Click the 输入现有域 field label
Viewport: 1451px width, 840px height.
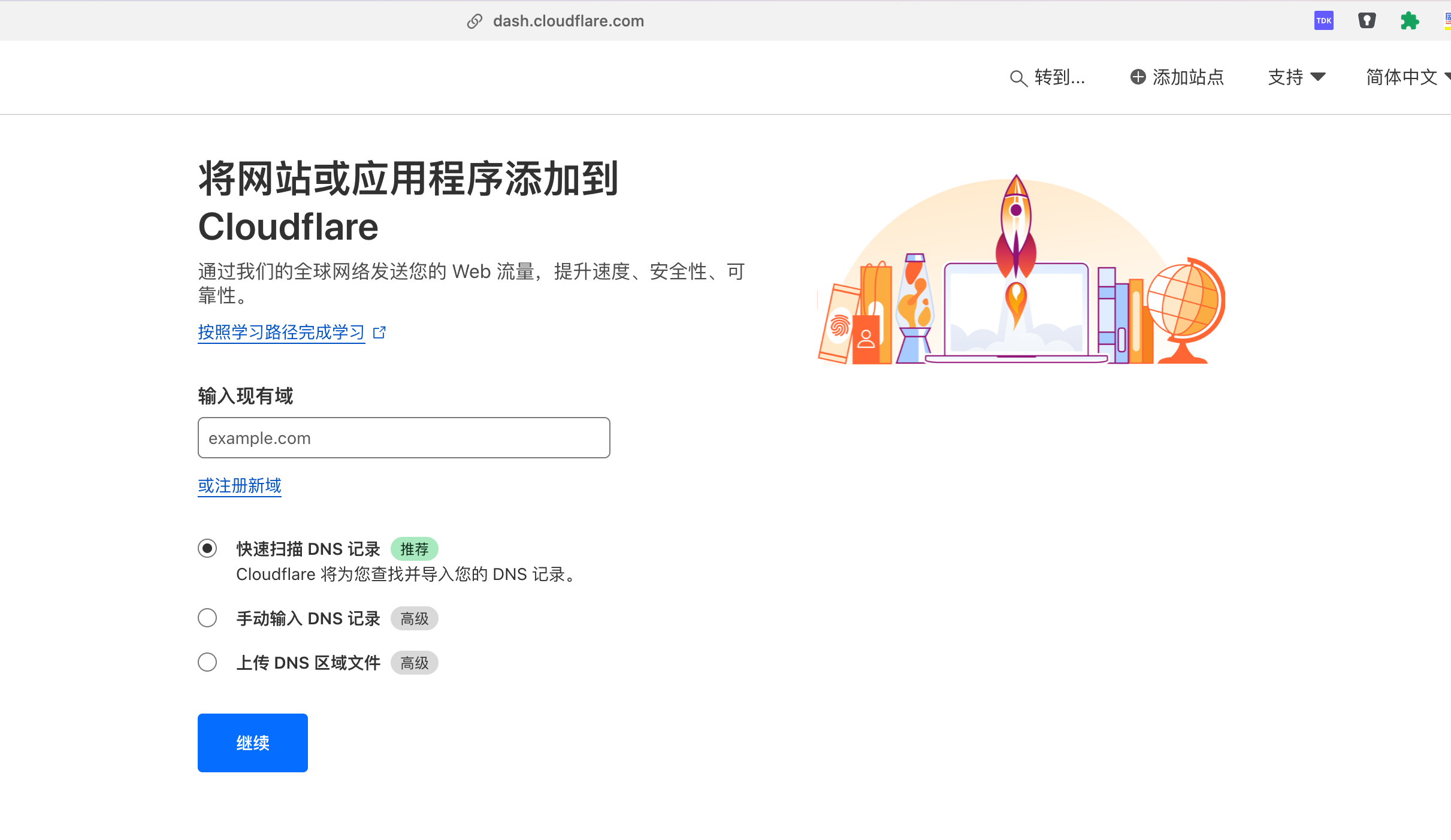(x=246, y=396)
